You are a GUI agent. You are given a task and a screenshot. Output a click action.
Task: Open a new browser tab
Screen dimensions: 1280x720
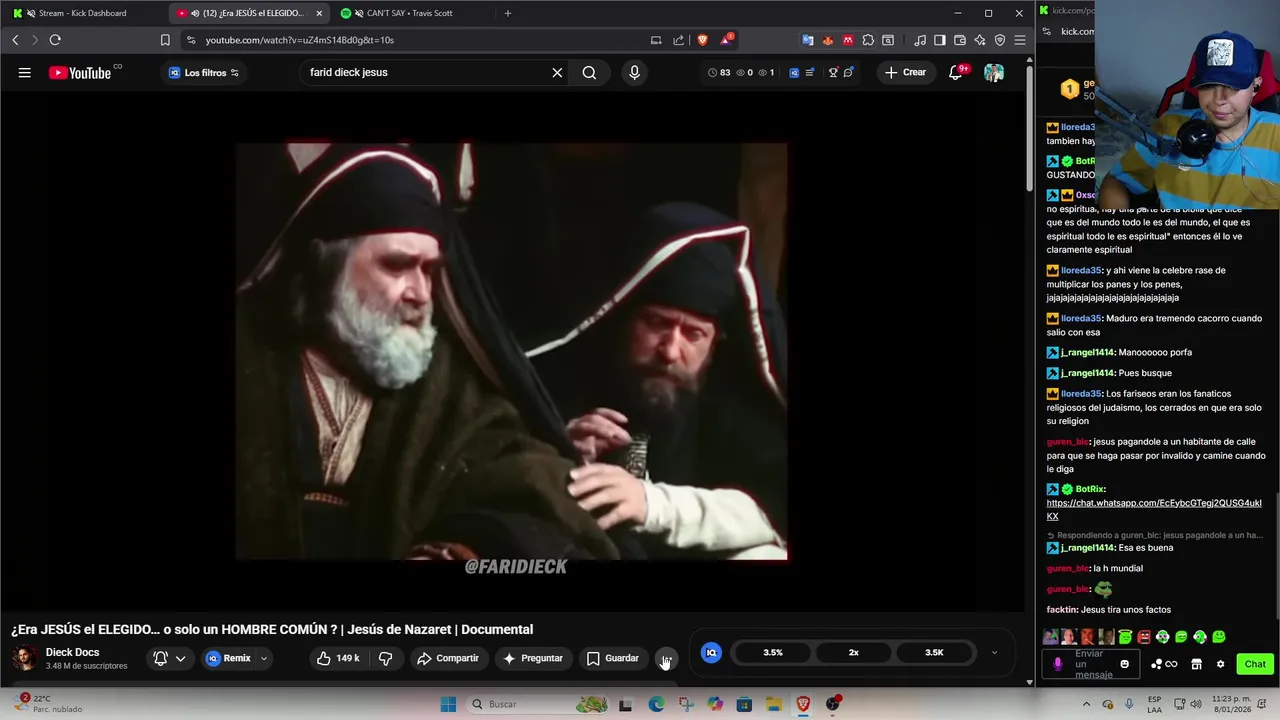(x=507, y=13)
